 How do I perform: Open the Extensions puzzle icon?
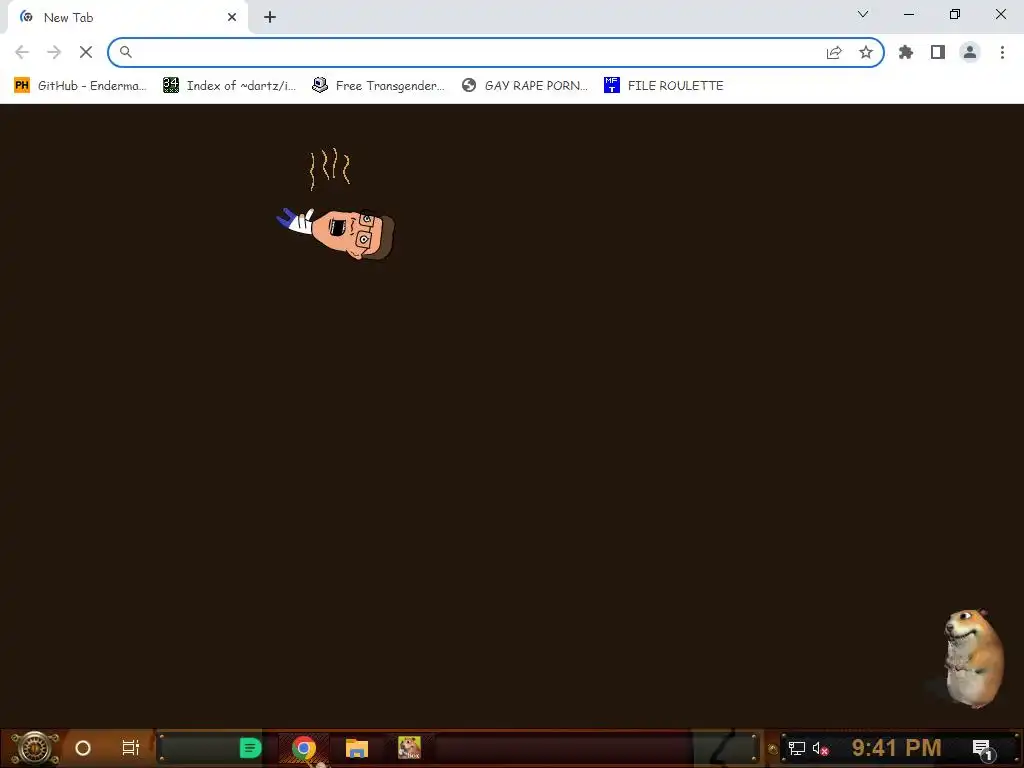pos(906,52)
